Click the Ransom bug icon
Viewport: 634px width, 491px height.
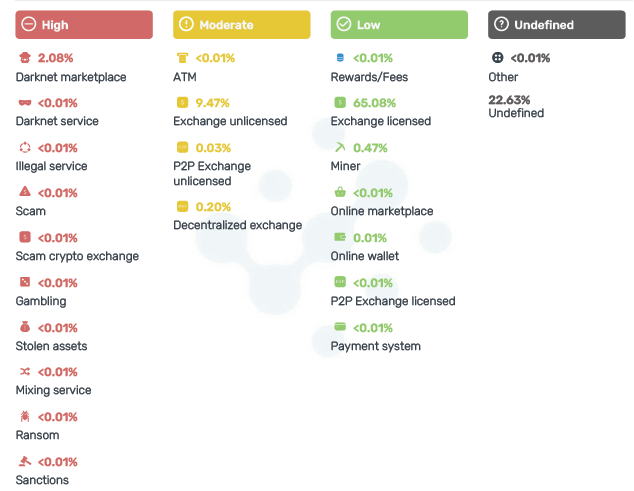pos(25,417)
